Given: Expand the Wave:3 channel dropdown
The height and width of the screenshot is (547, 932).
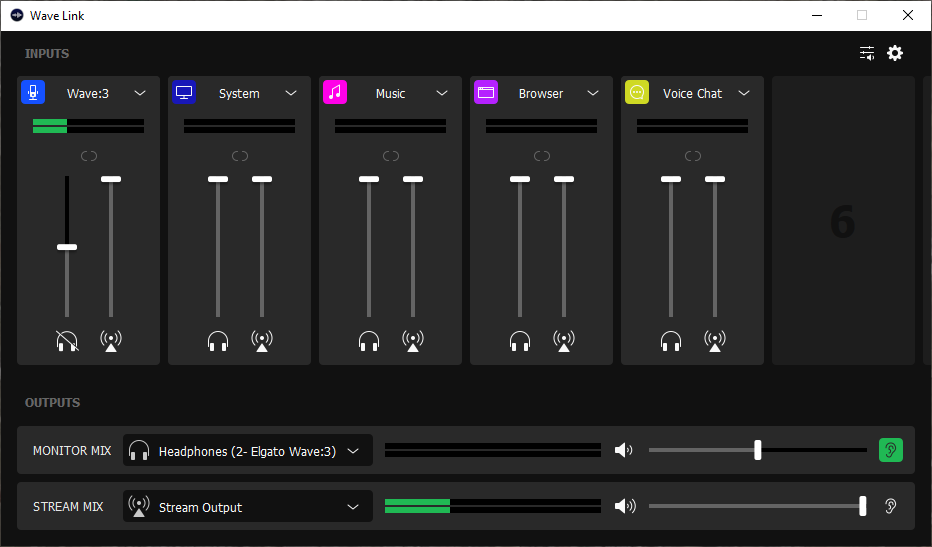Looking at the screenshot, I should pyautogui.click(x=140, y=93).
